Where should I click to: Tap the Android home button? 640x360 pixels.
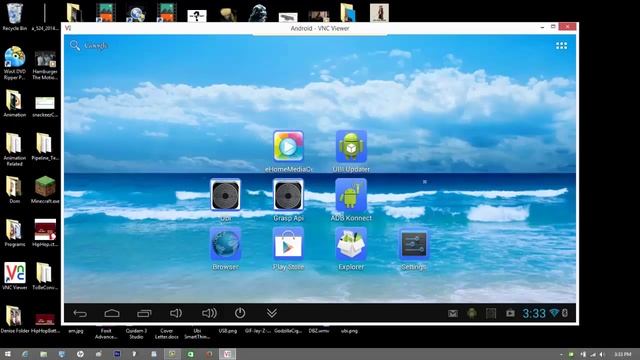coord(112,313)
